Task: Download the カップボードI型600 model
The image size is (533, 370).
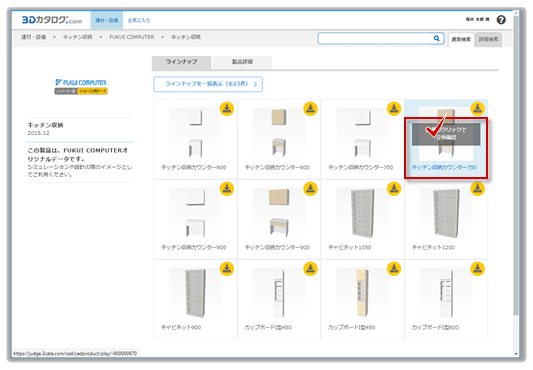Action: [478, 269]
